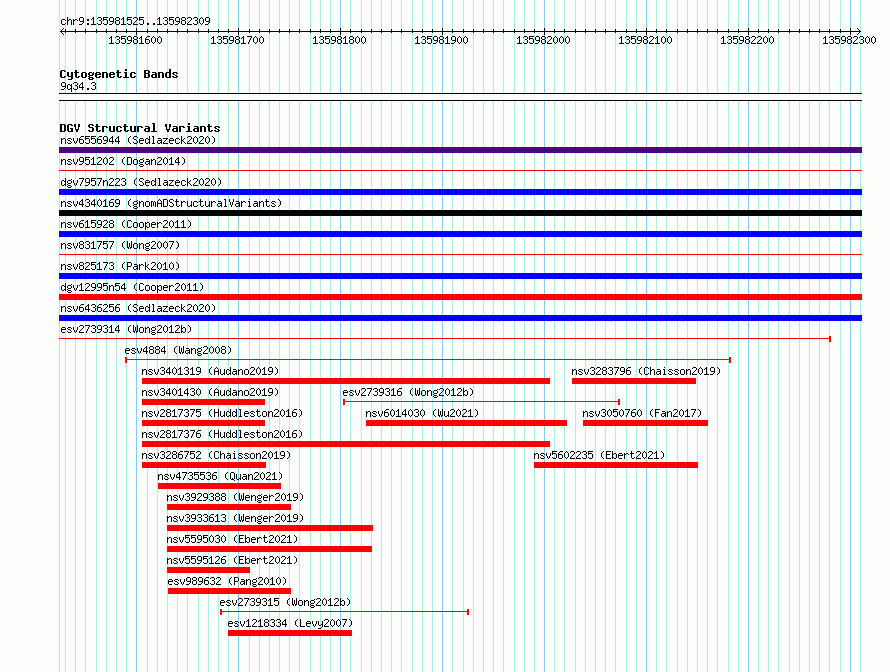Click ruler position 135981800
Image resolution: width=890 pixels, height=672 pixels.
click(339, 40)
